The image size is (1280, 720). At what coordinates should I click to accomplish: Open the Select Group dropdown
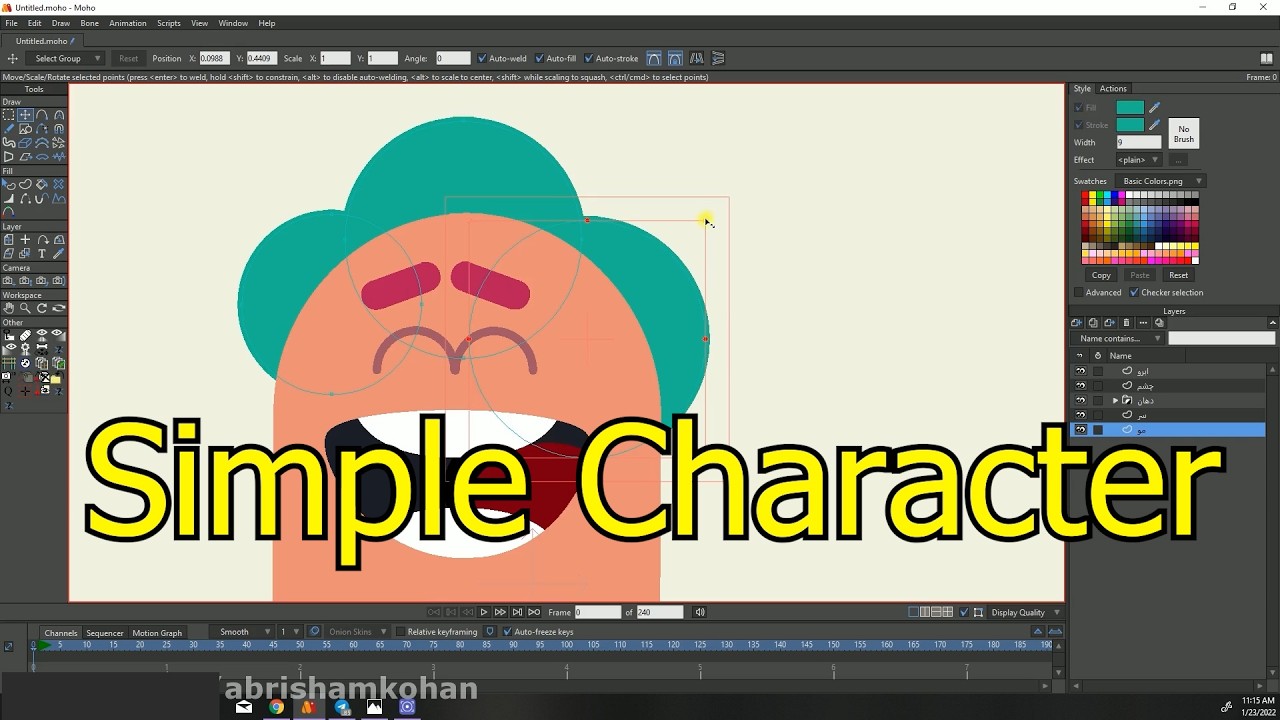66,58
